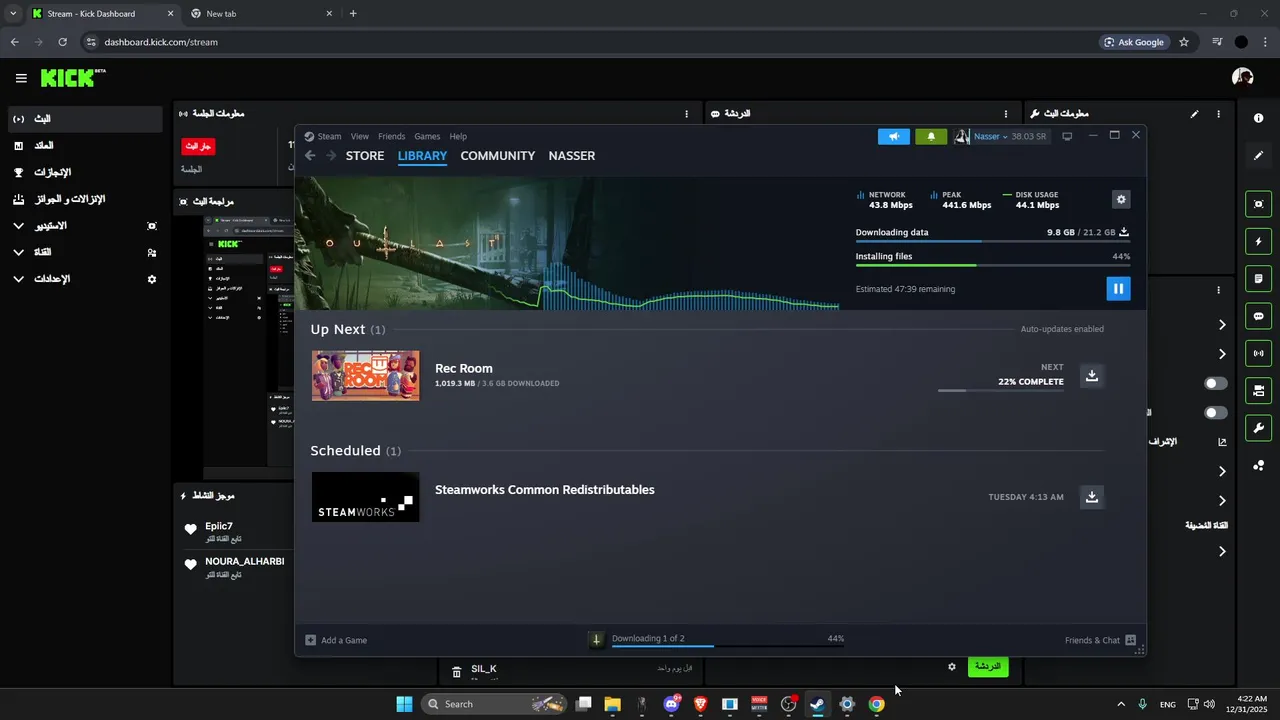Download Steamworks Common Redistributables now

1092,496
